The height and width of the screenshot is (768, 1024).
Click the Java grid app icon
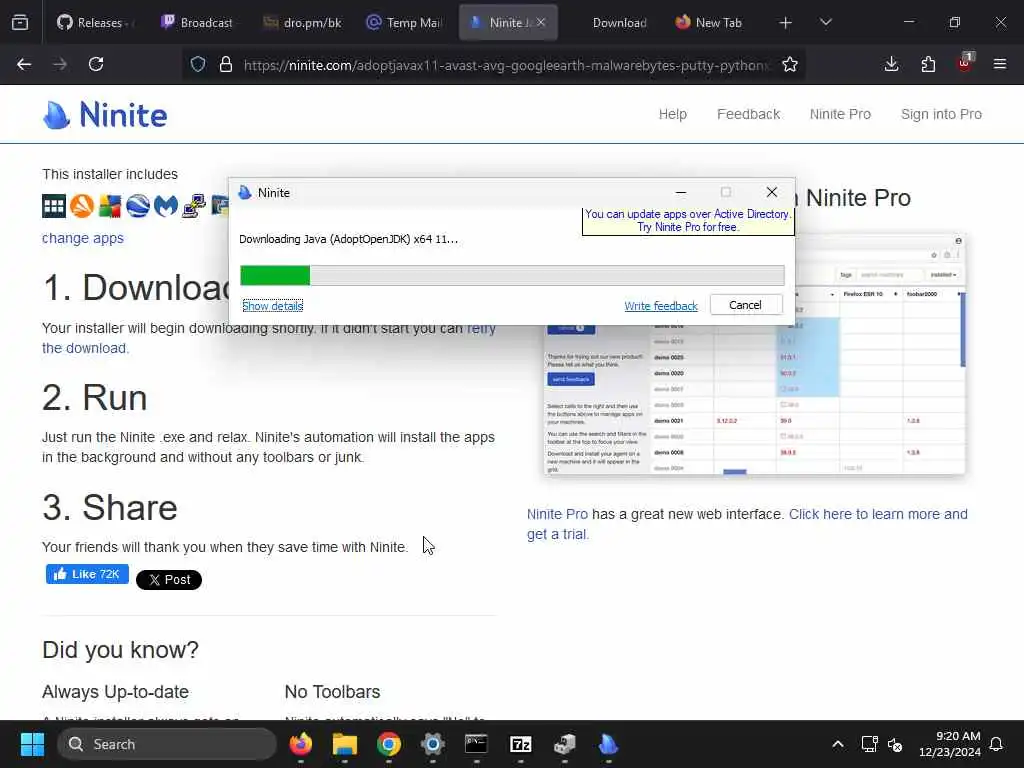(x=54, y=206)
